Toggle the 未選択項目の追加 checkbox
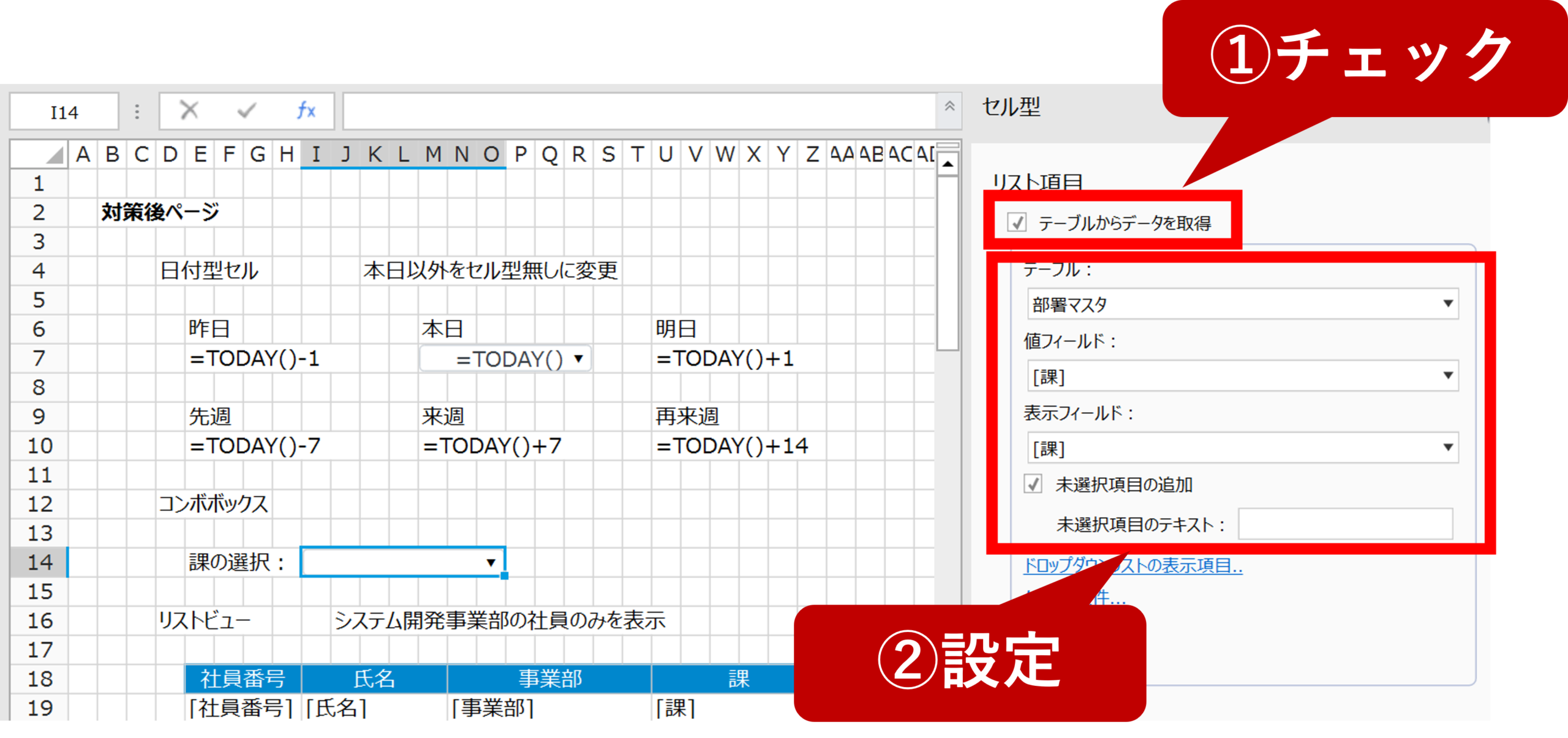1568x738 pixels. pos(1033,484)
